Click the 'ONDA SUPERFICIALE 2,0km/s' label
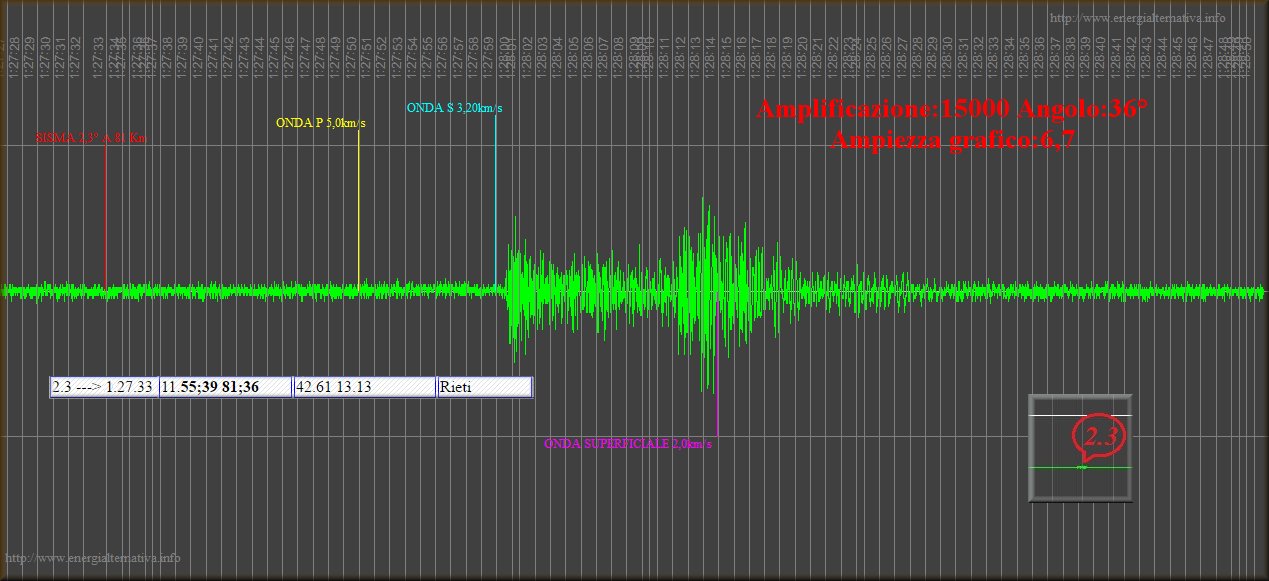Screen dimensions: 1269x581 click(628, 443)
